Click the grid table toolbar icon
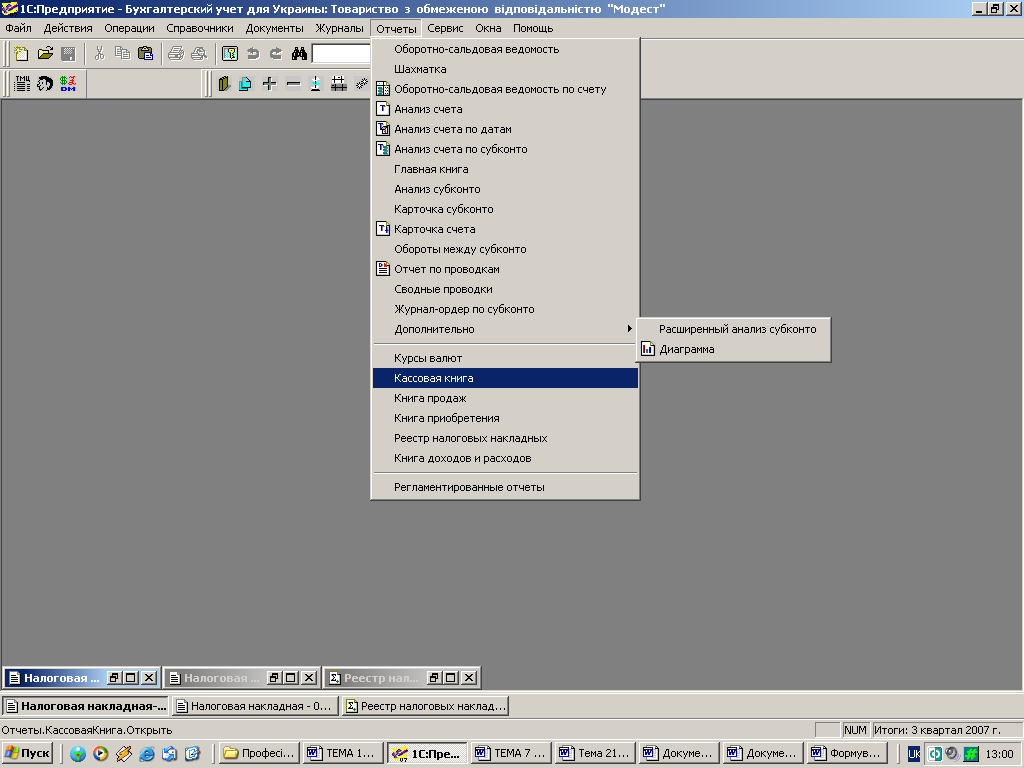The width and height of the screenshot is (1024, 768). tap(338, 84)
